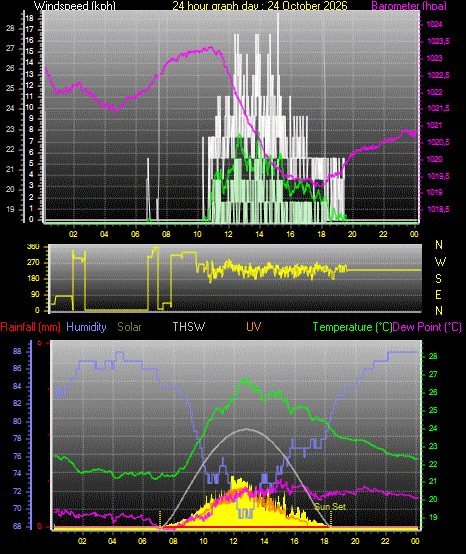Click the blue 'Humidity' legend label

[x=86, y=327]
